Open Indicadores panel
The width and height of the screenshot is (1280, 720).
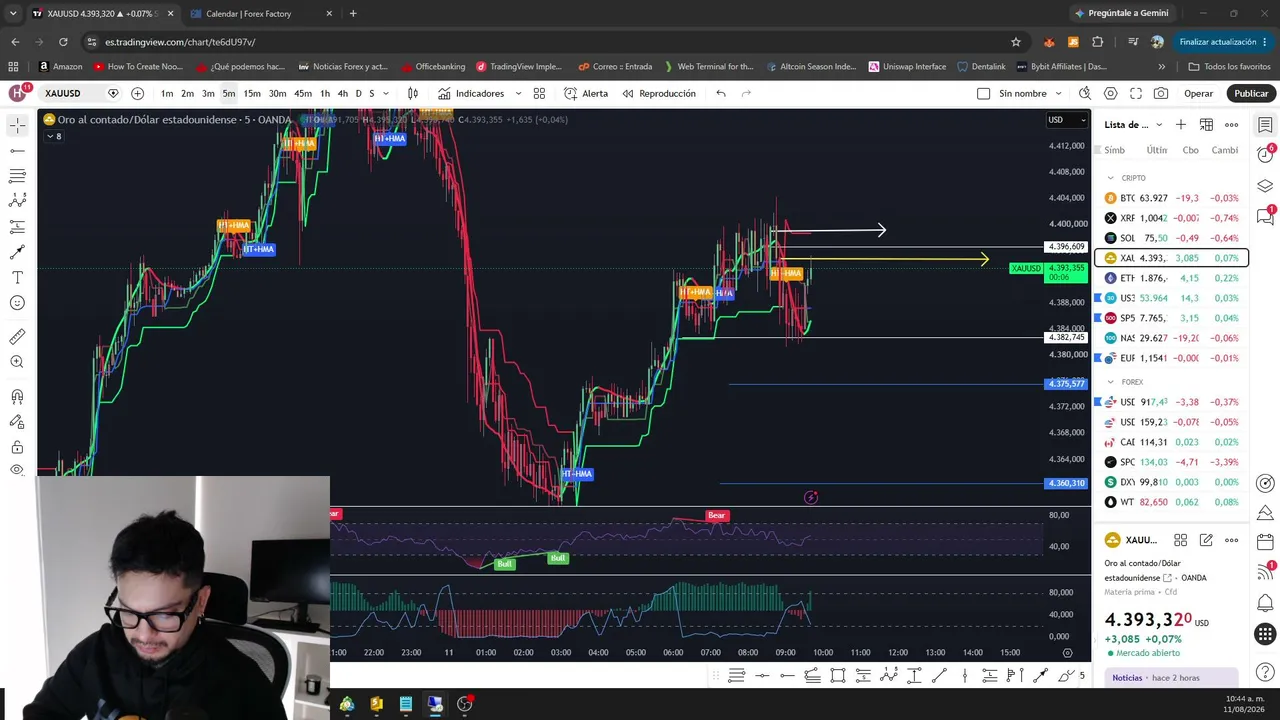pyautogui.click(x=470, y=93)
